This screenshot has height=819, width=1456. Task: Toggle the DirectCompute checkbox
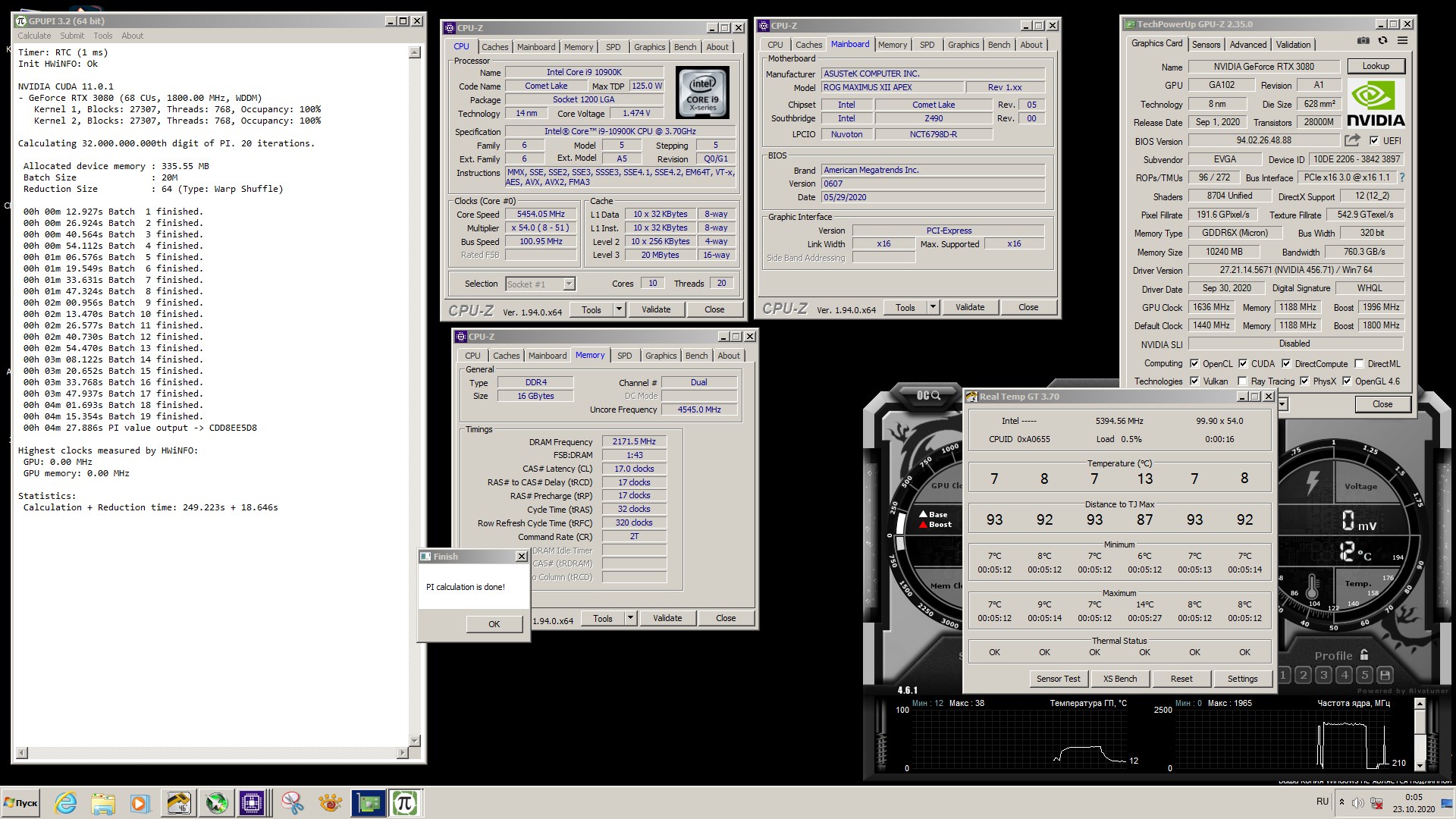(x=1286, y=364)
